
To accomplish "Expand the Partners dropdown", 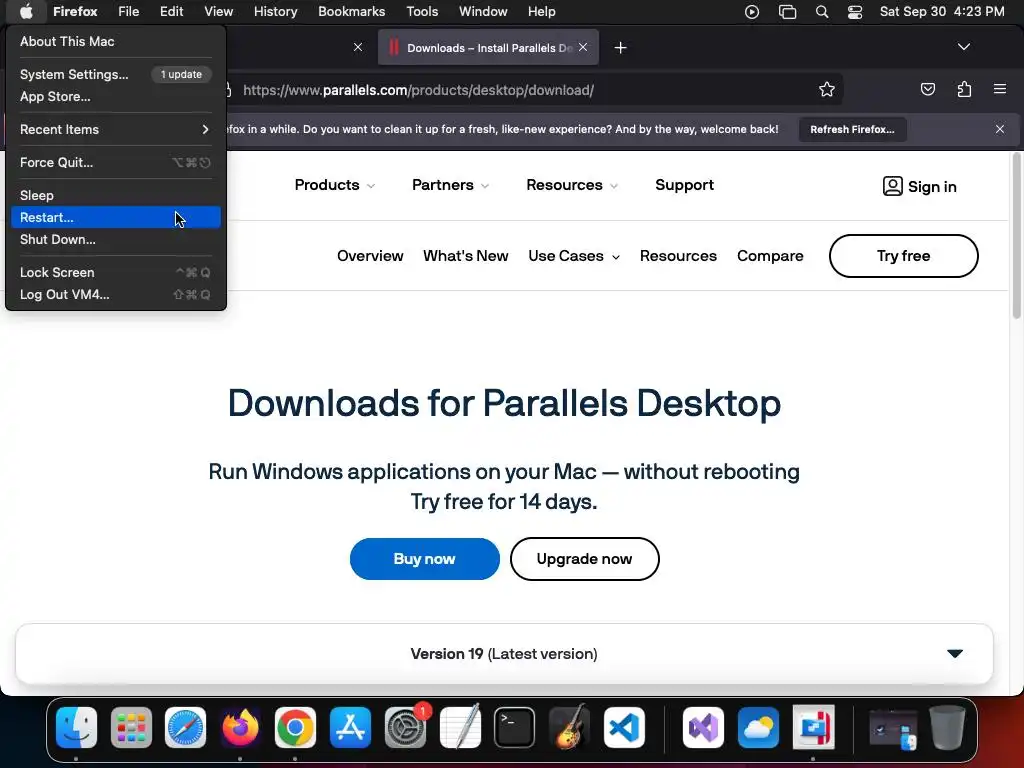I will point(450,185).
